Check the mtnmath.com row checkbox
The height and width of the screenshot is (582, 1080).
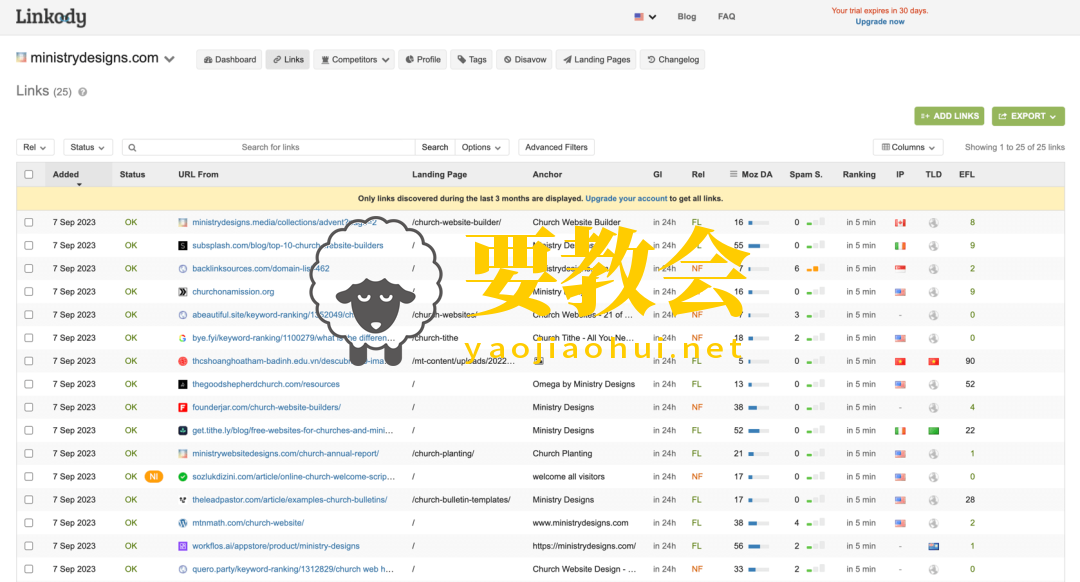coord(28,523)
